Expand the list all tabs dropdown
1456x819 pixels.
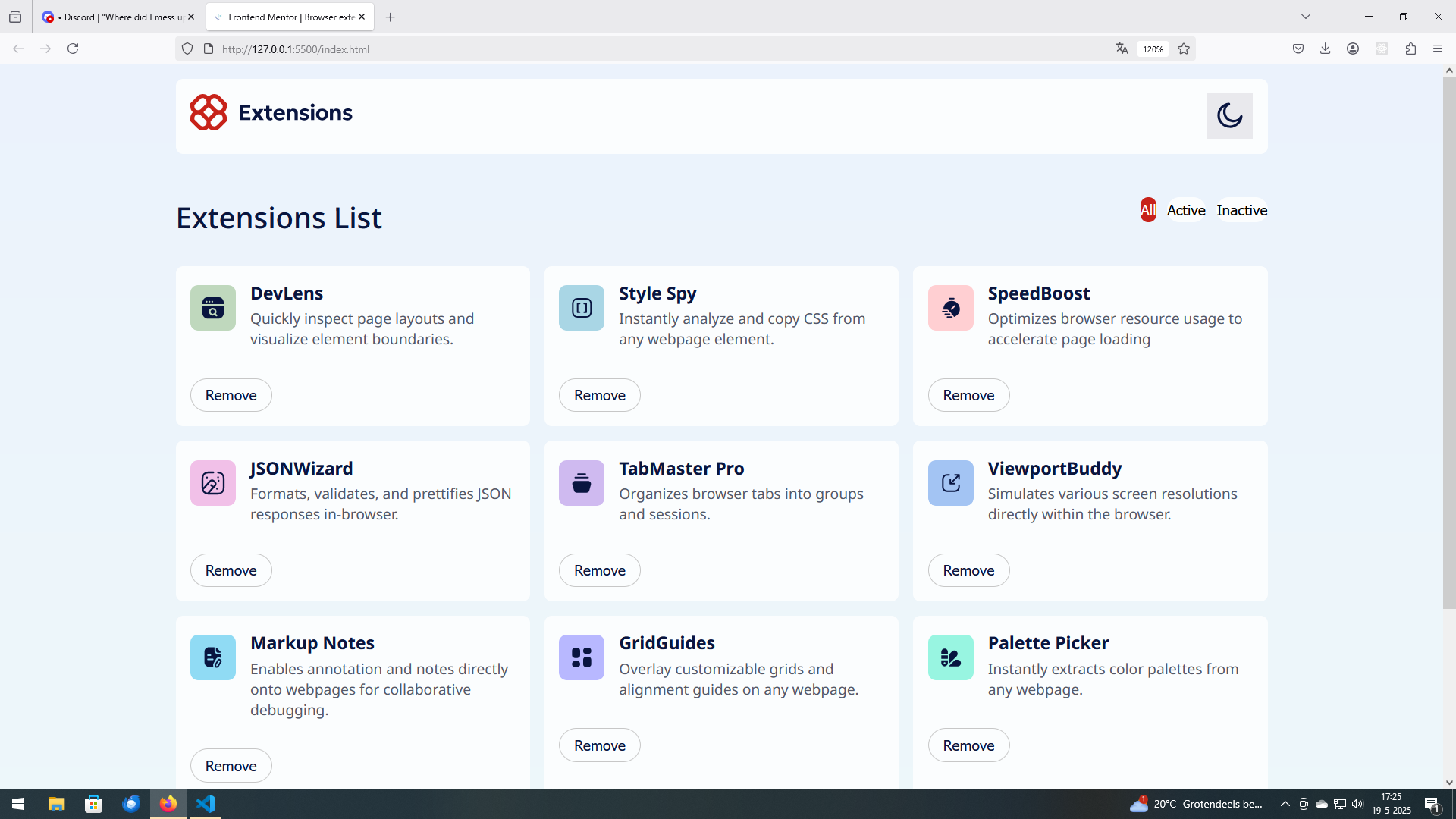[x=1306, y=17]
